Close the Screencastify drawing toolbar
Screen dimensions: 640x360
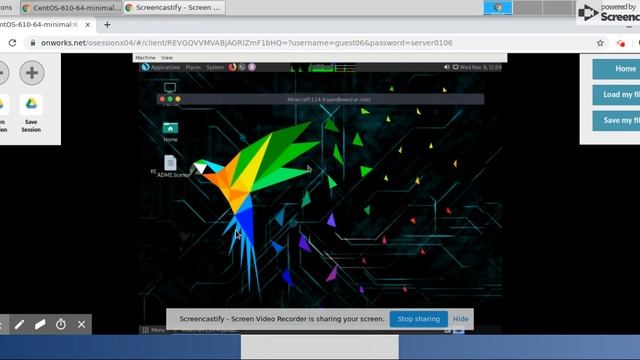[82, 324]
